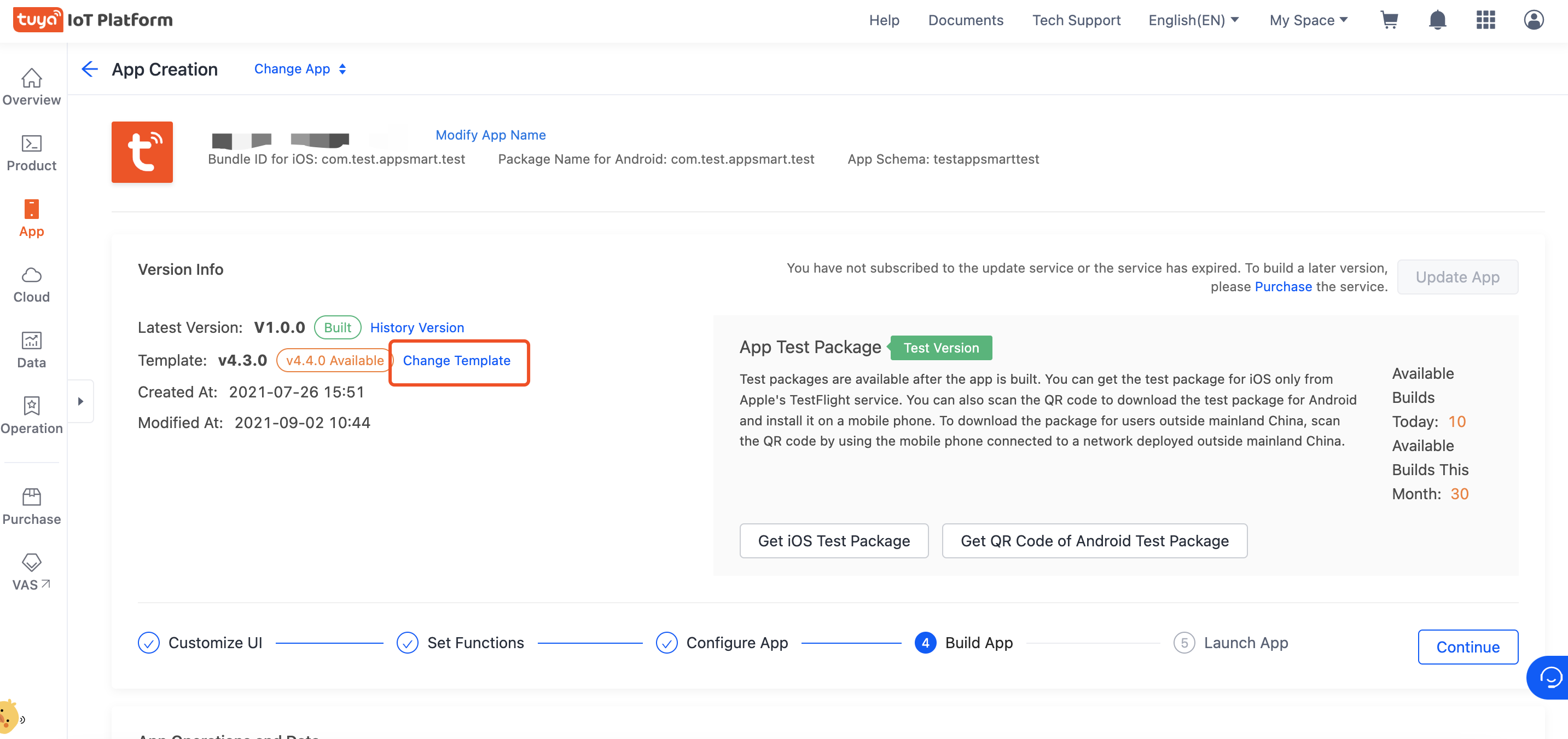Screen dimensions: 1568x739
Task: Click the Update App button
Action: [x=1457, y=276]
